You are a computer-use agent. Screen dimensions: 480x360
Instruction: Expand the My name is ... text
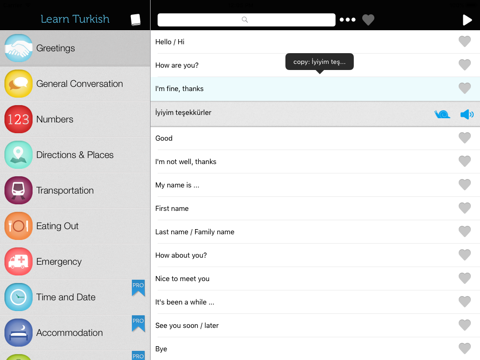[177, 185]
